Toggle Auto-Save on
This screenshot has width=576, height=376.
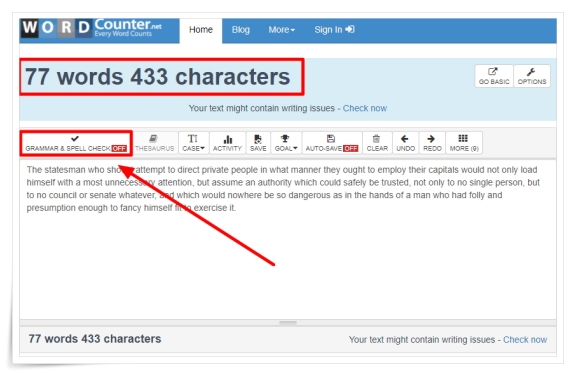(332, 143)
